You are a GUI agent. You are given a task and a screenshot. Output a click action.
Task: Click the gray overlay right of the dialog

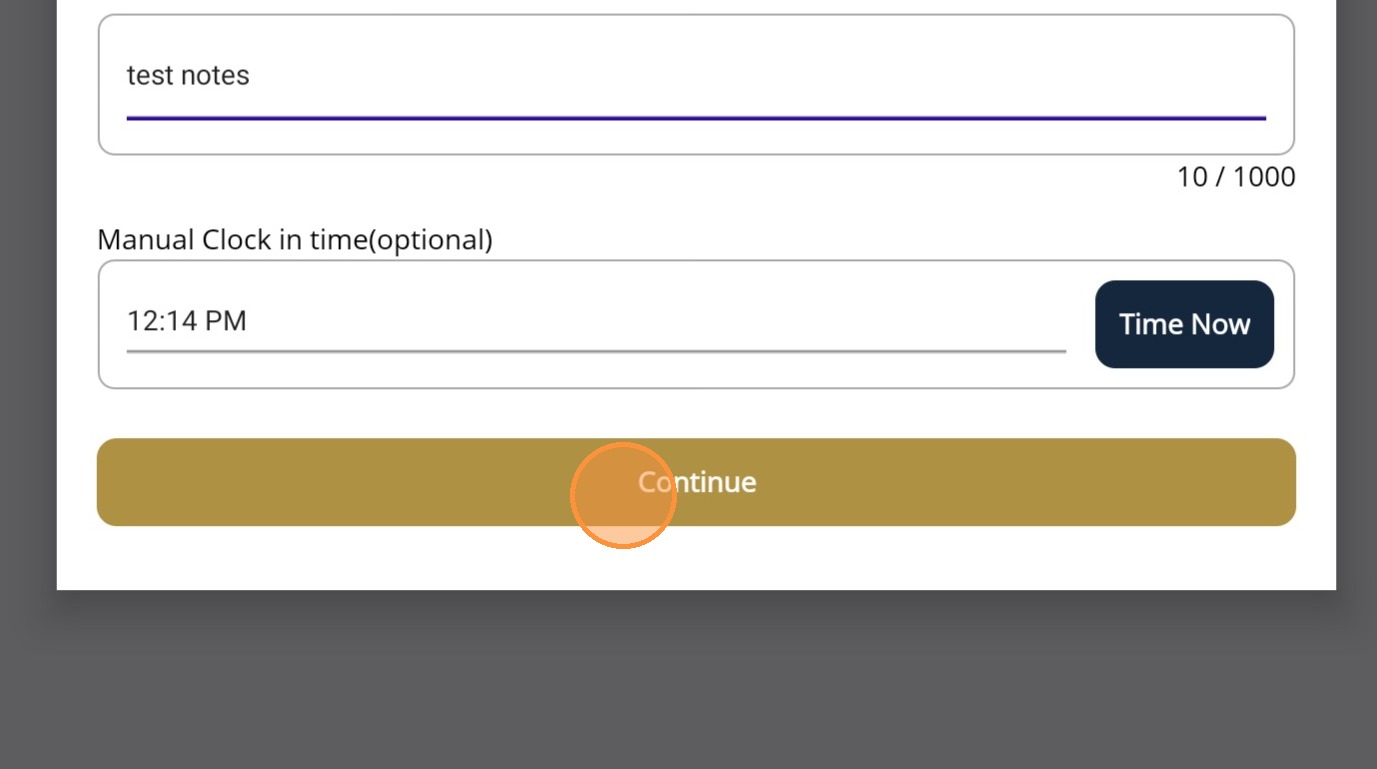1356,300
